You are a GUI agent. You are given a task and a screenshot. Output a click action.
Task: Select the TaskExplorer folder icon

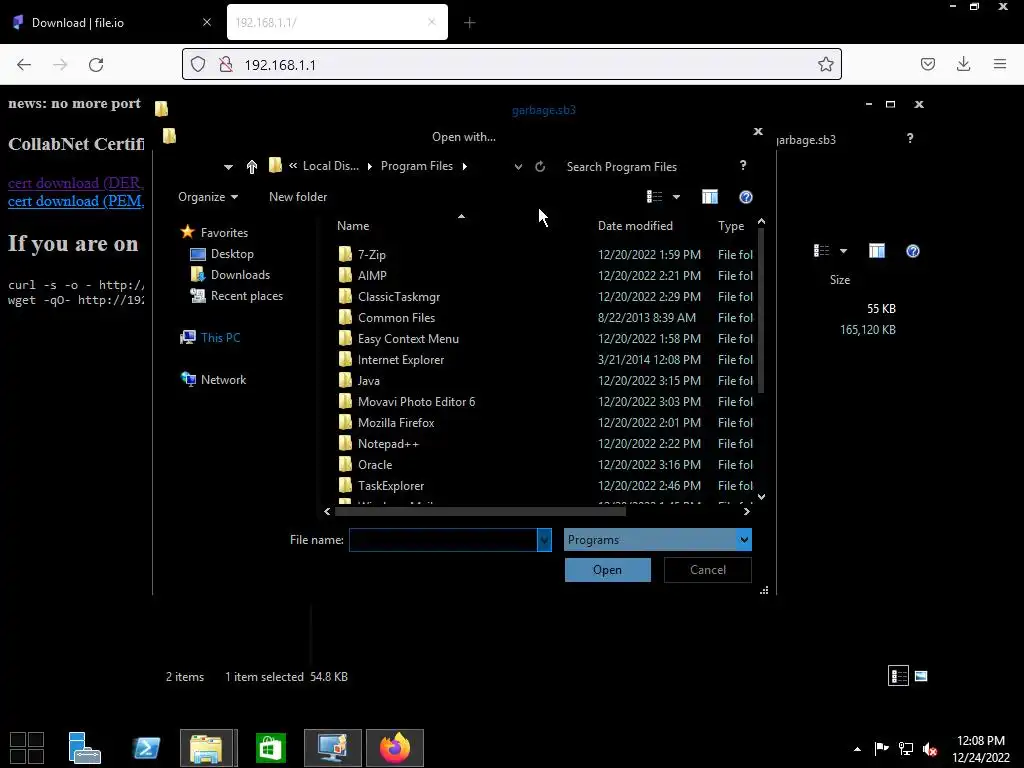[x=345, y=485]
